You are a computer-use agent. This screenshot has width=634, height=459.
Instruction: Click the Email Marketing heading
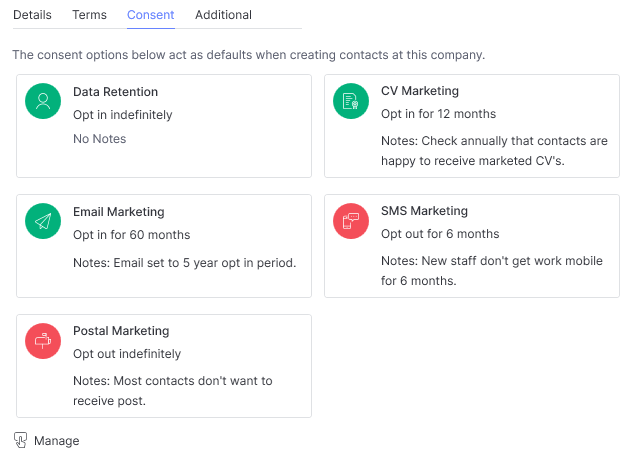[118, 212]
